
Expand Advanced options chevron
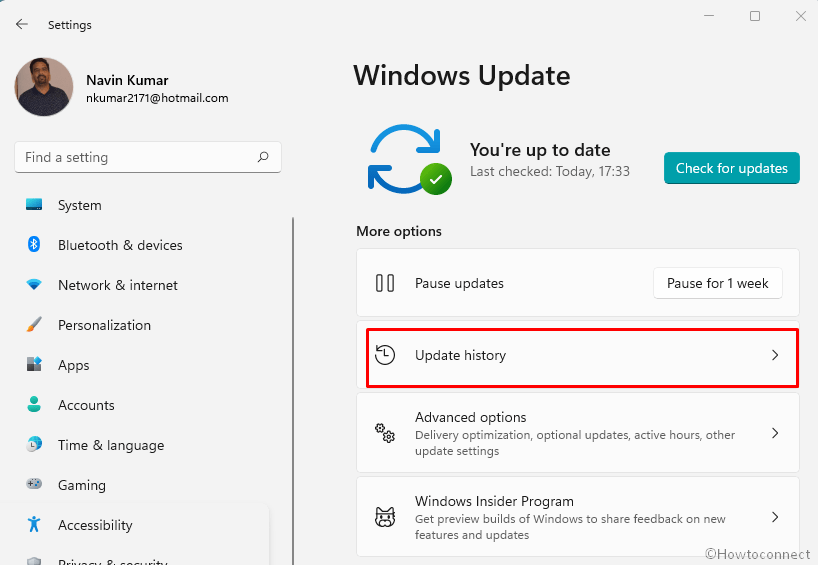pos(775,433)
